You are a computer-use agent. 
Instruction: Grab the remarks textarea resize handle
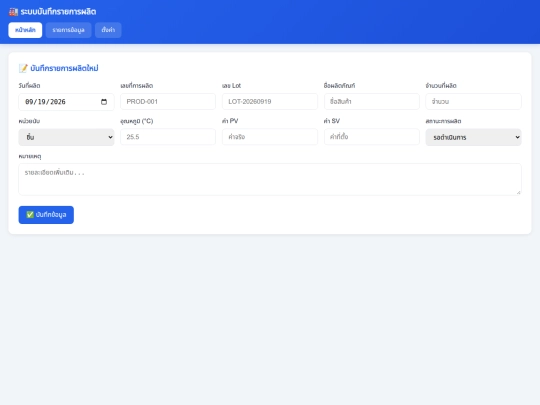pyautogui.click(x=518, y=192)
